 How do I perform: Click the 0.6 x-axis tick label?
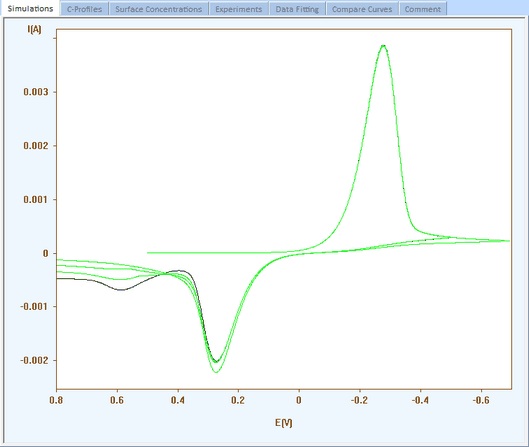[117, 400]
